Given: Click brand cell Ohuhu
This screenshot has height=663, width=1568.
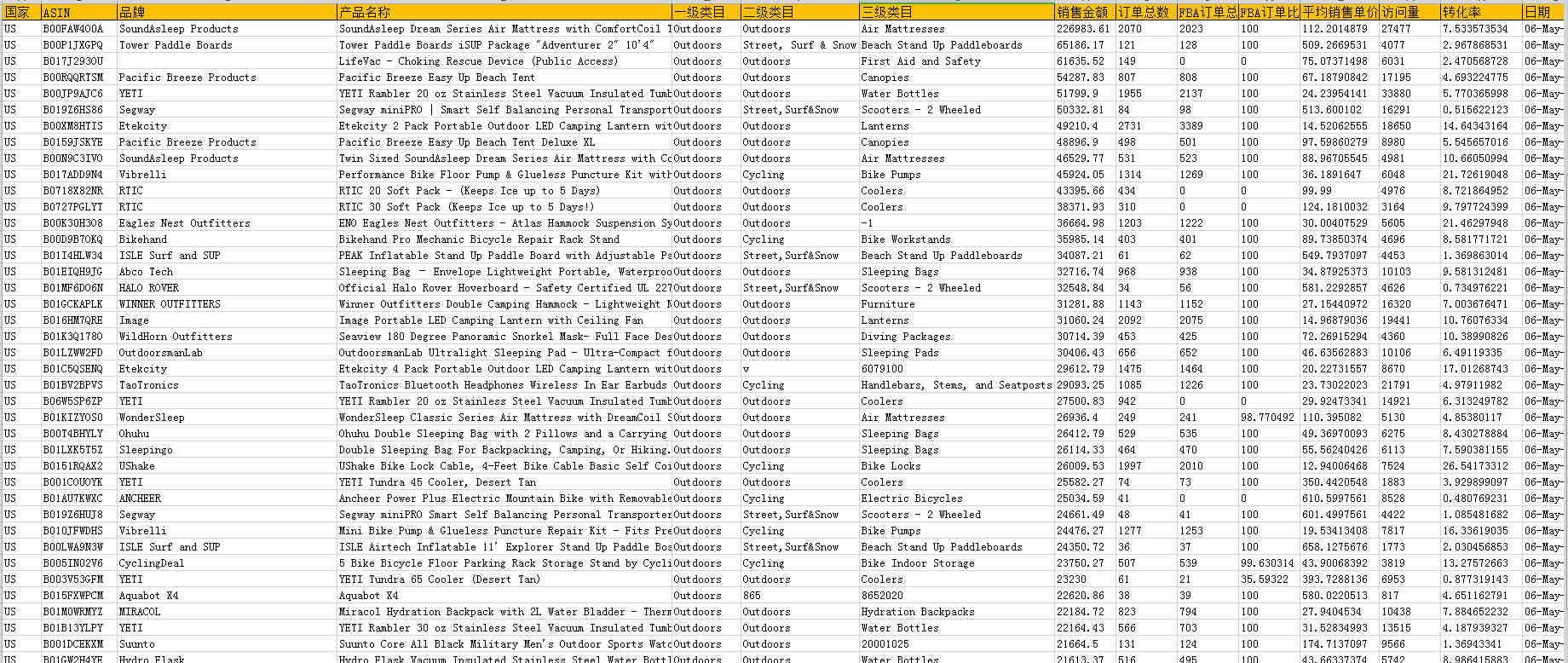Looking at the screenshot, I should click(x=227, y=434).
